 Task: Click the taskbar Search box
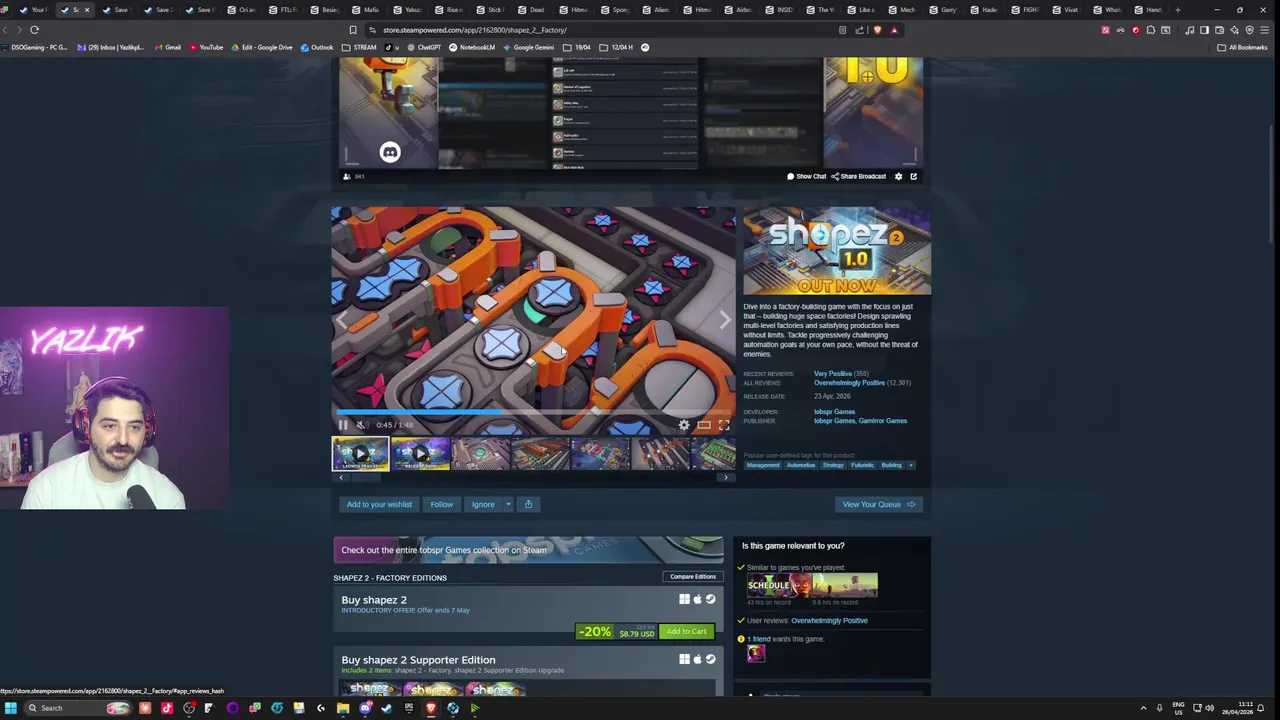click(79, 708)
